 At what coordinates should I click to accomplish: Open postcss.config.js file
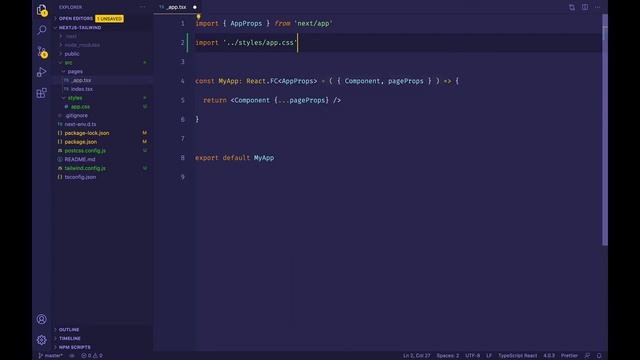tap(85, 151)
